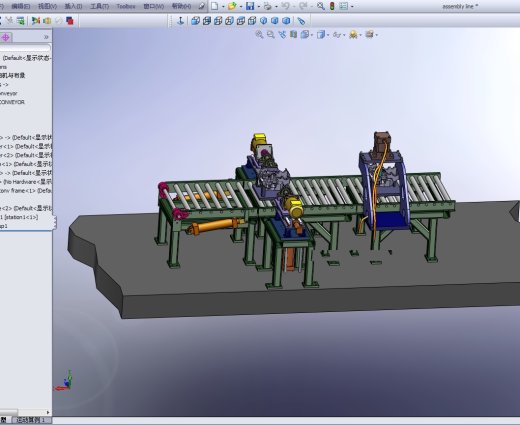Select the second standard view cube icon

(x=207, y=21)
